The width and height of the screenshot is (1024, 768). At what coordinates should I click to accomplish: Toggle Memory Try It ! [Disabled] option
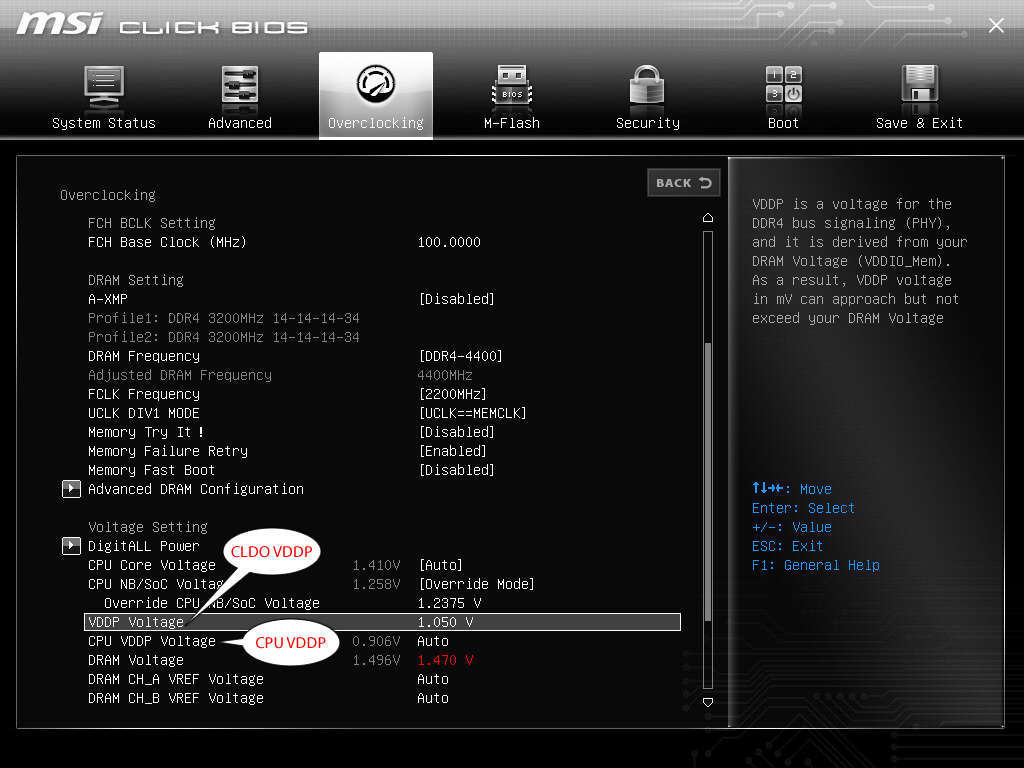(x=456, y=432)
